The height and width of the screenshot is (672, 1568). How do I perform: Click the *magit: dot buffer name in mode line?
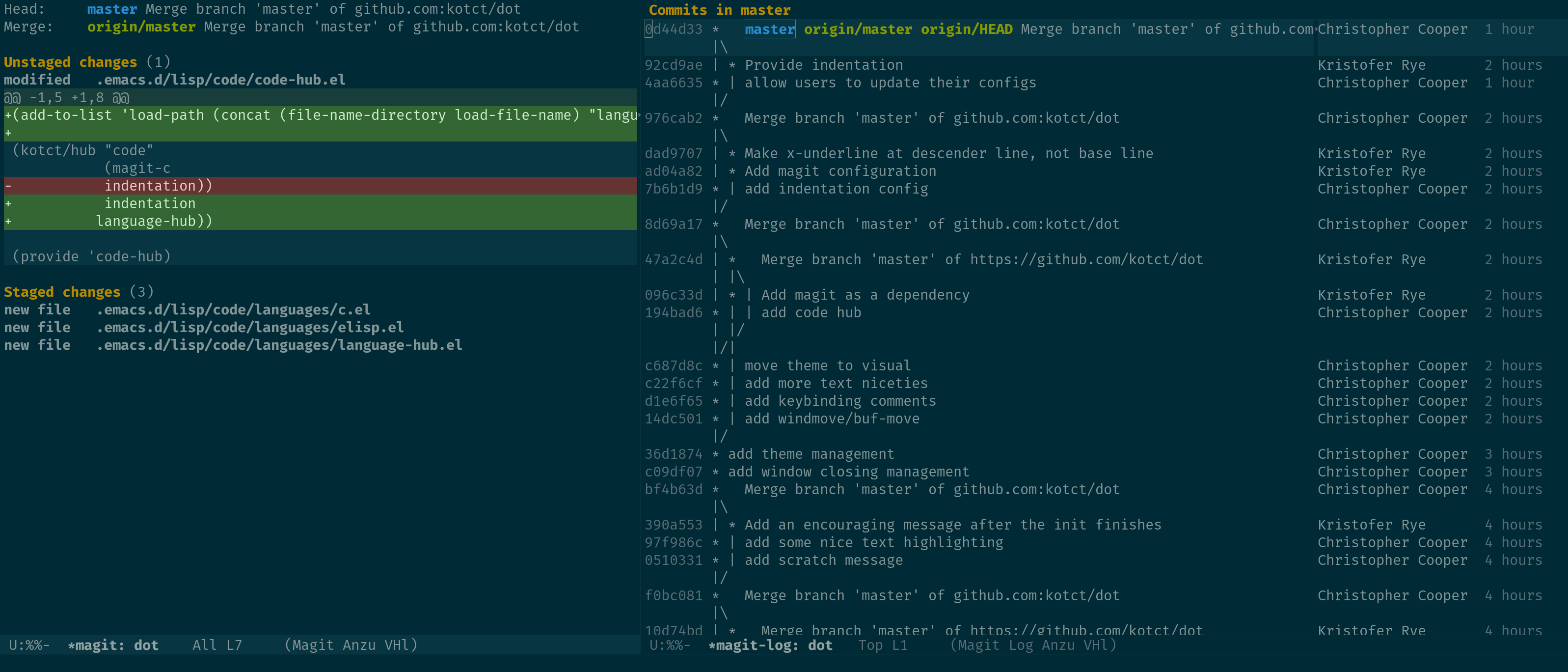point(113,644)
